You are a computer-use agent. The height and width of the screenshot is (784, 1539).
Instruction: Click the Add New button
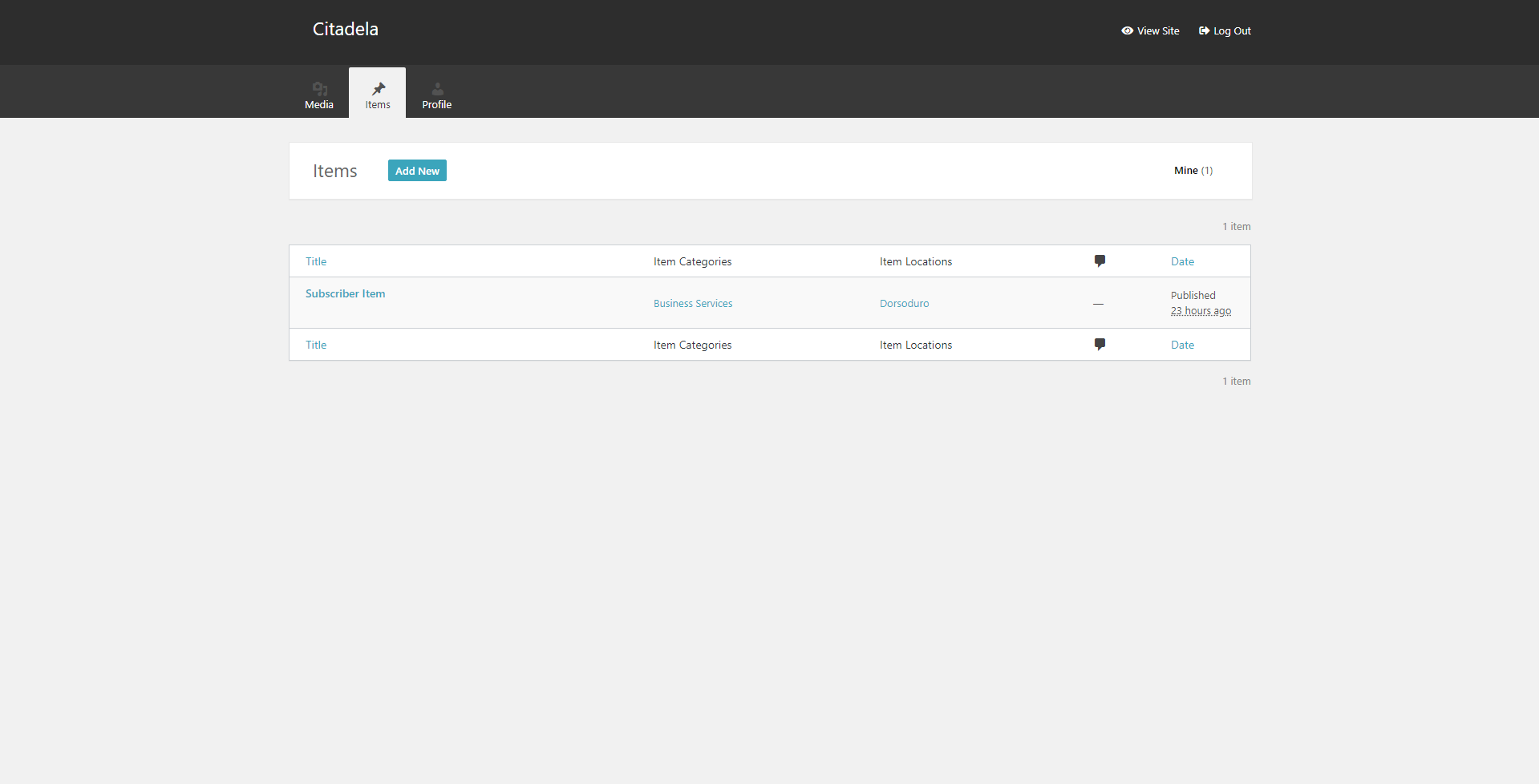(417, 171)
